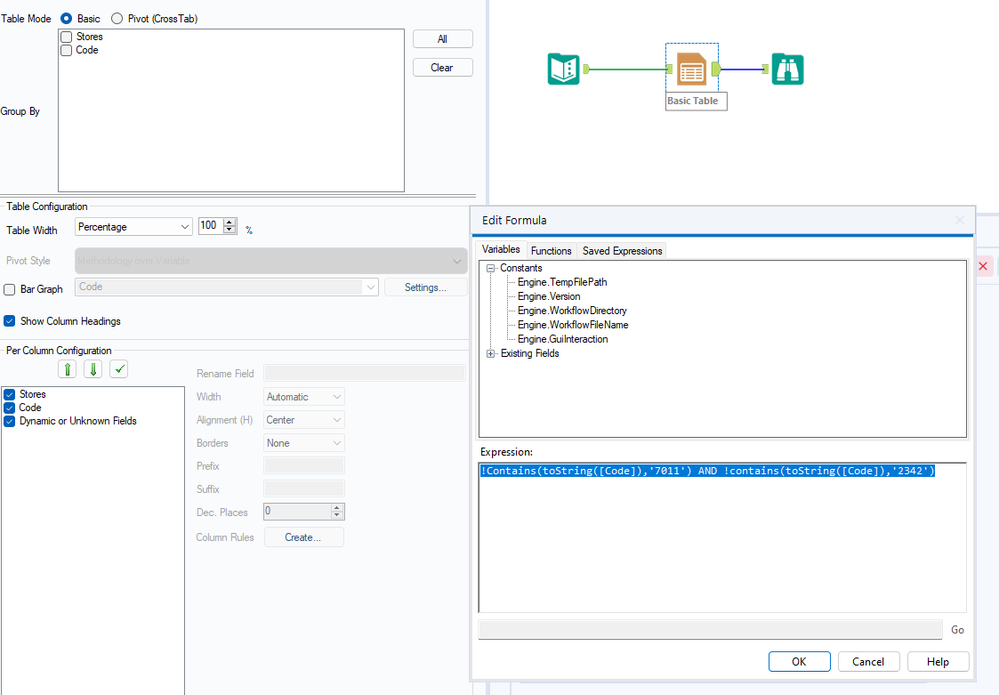Select the Basic Table tool icon
999x695 pixels.
point(692,69)
